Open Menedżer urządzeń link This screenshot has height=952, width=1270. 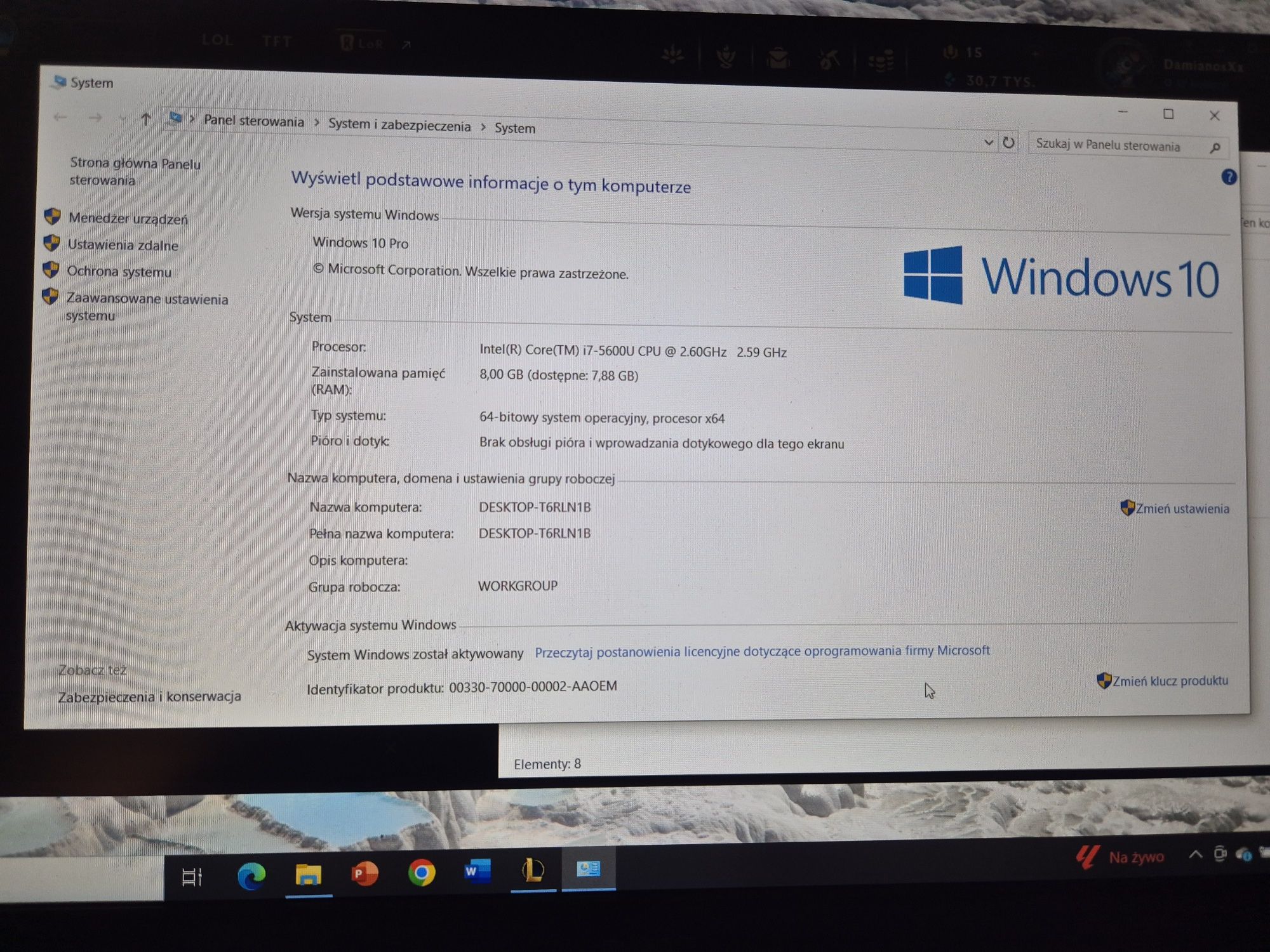(128, 218)
